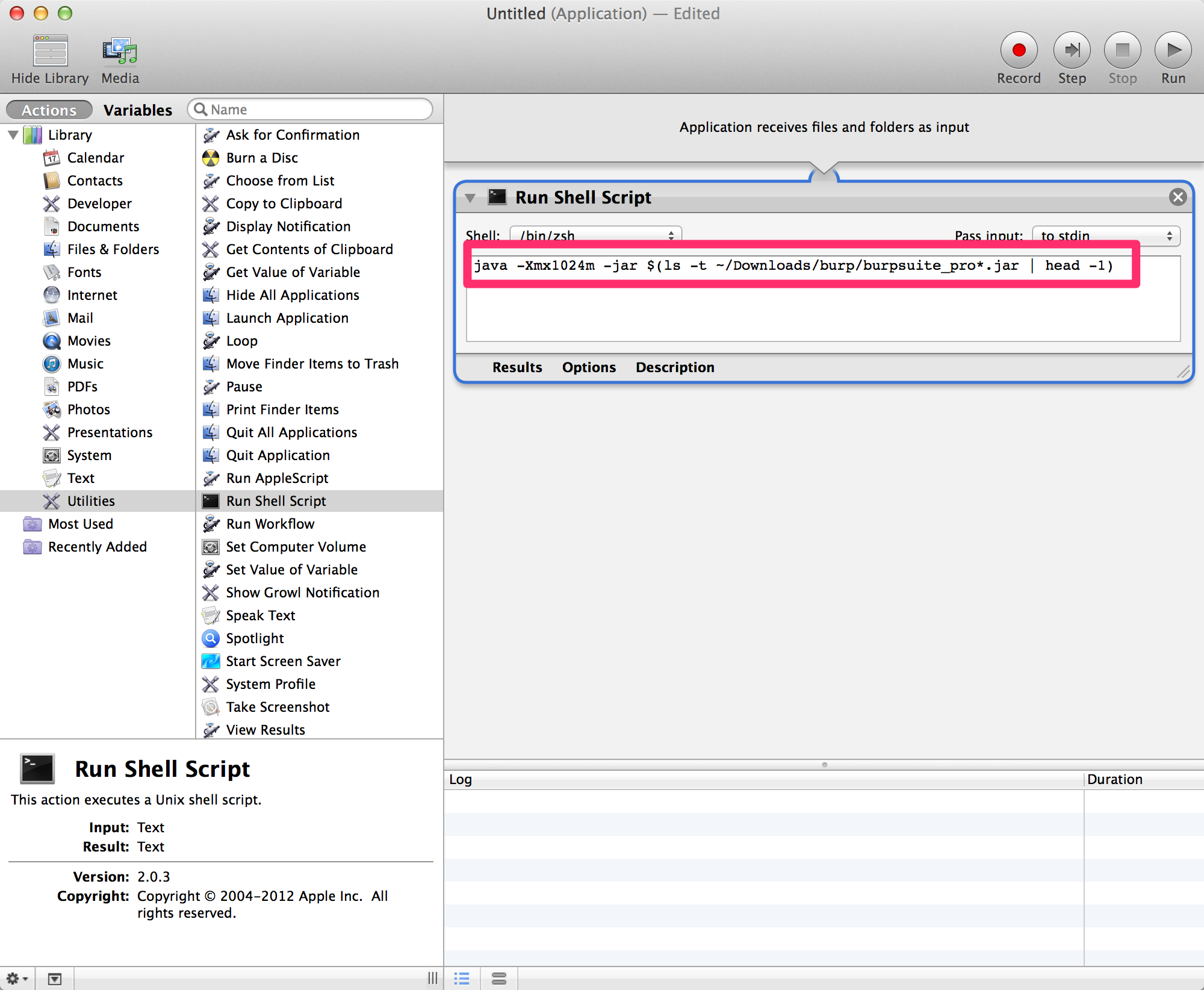The image size is (1204, 990).
Task: Switch log to list view icon
Action: [462, 979]
